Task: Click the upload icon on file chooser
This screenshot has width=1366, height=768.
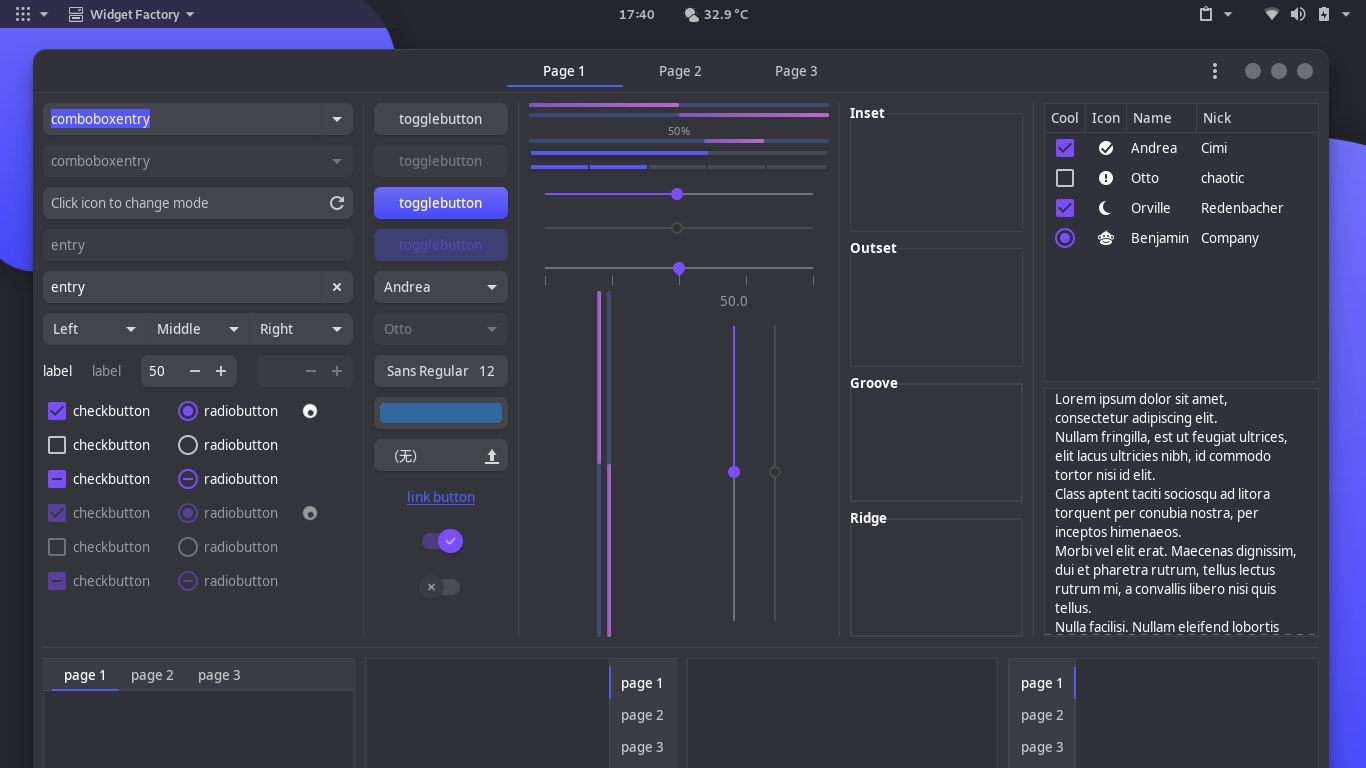Action: tap(492, 456)
